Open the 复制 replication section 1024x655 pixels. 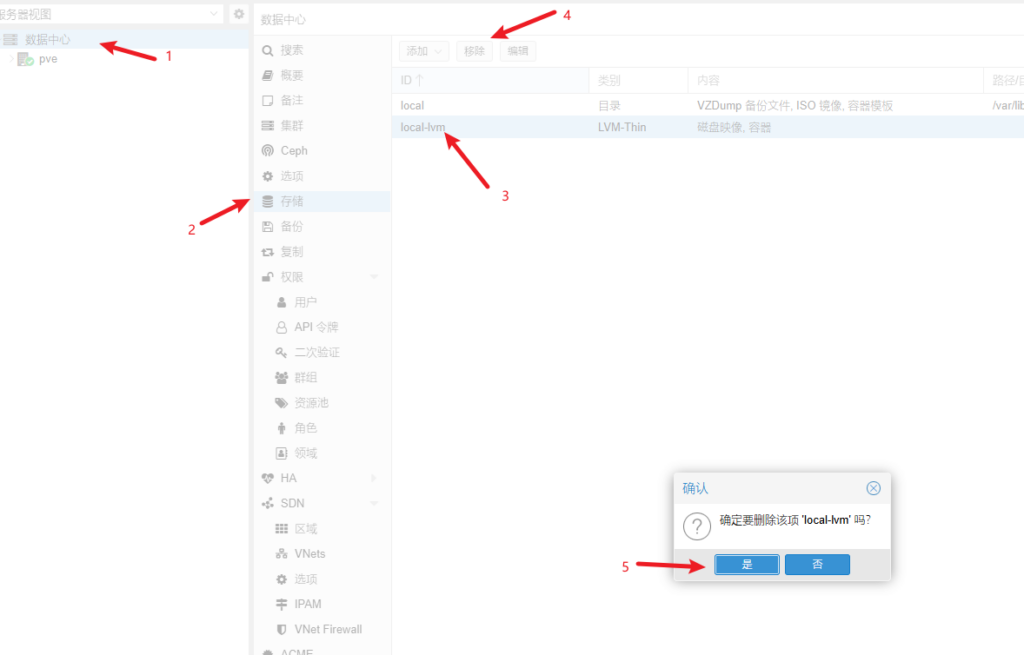(291, 252)
